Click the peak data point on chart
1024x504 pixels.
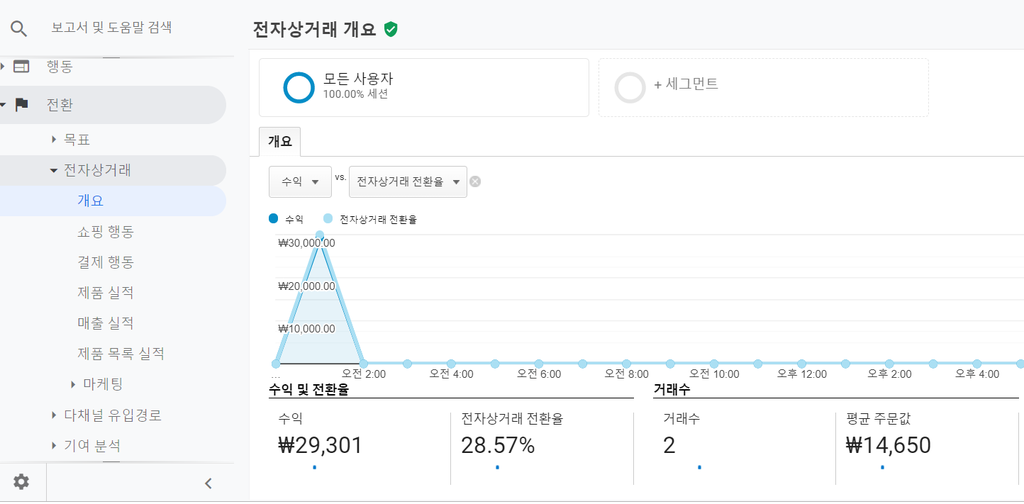pos(320,235)
